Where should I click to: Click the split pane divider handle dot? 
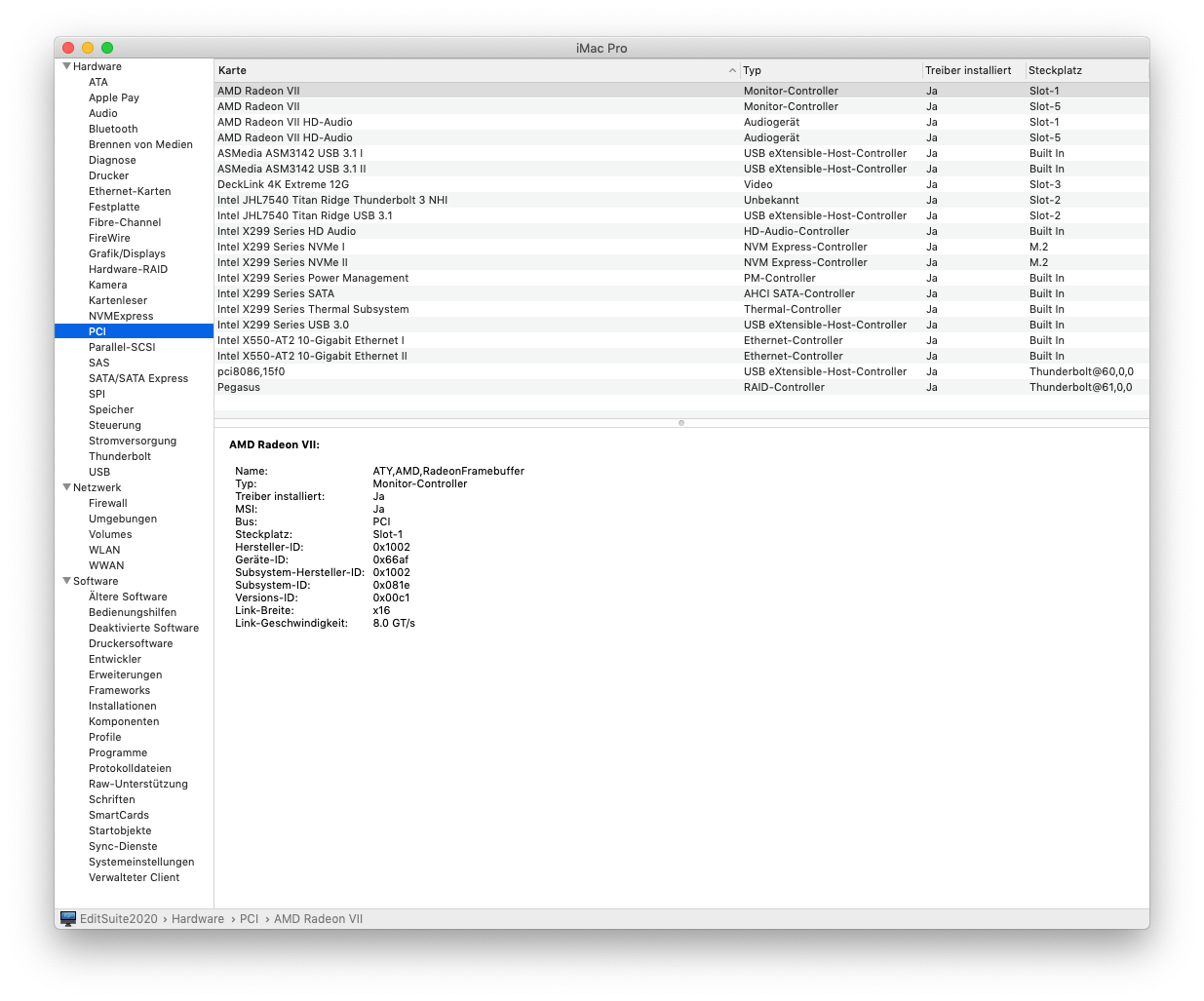point(681,423)
